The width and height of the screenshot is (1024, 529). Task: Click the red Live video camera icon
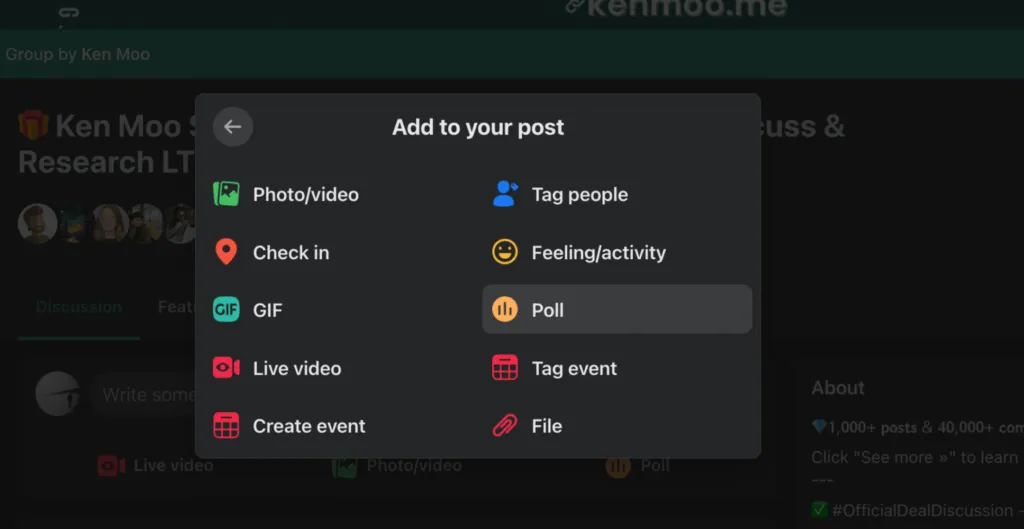[227, 368]
